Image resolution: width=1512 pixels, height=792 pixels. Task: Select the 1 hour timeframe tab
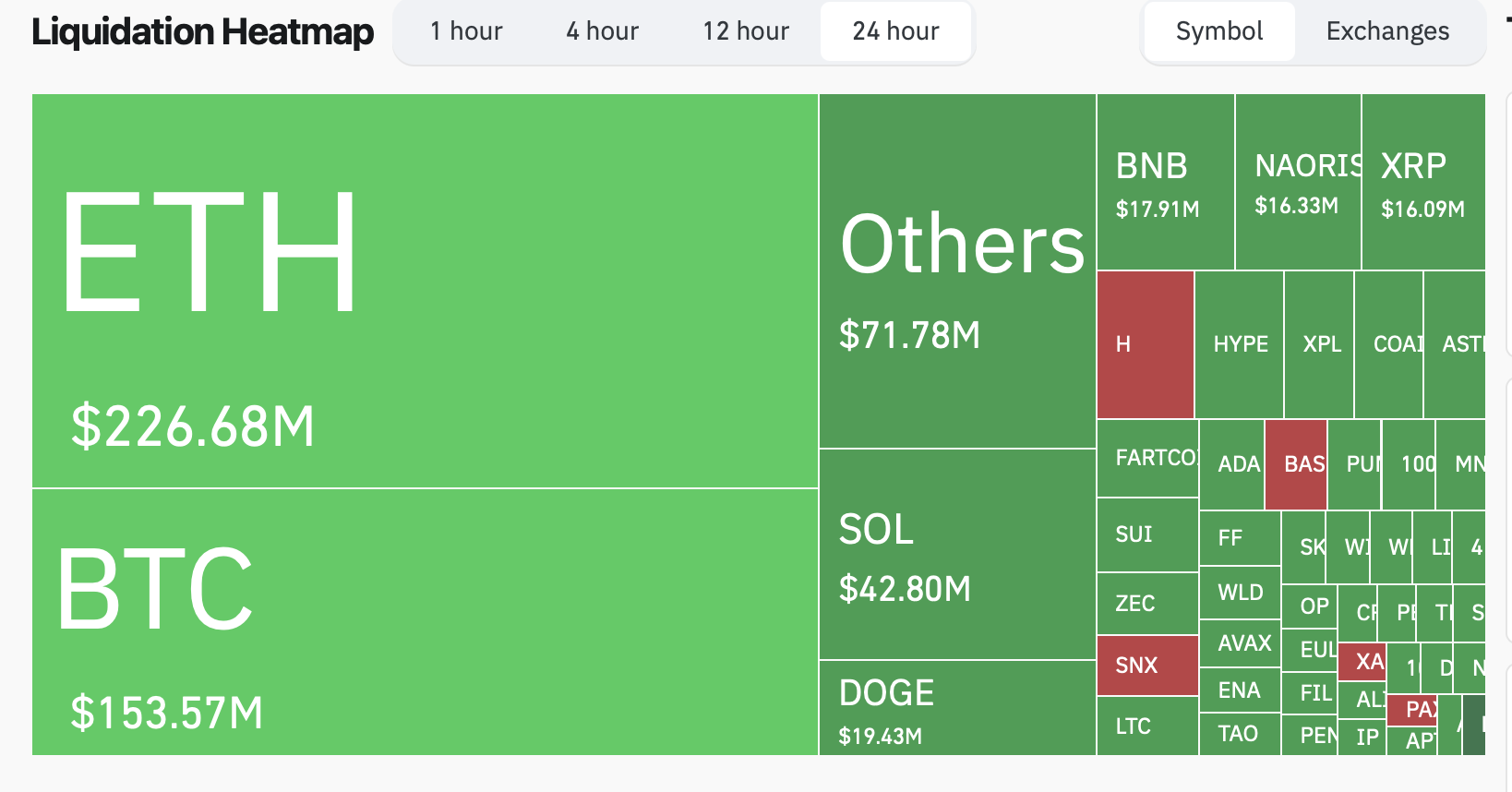tap(466, 31)
